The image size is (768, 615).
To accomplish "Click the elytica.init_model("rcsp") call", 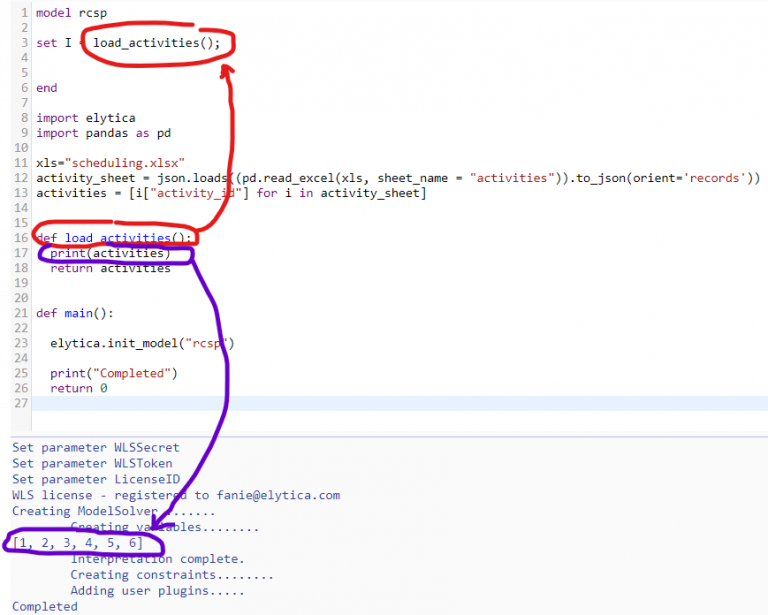I will click(x=142, y=343).
